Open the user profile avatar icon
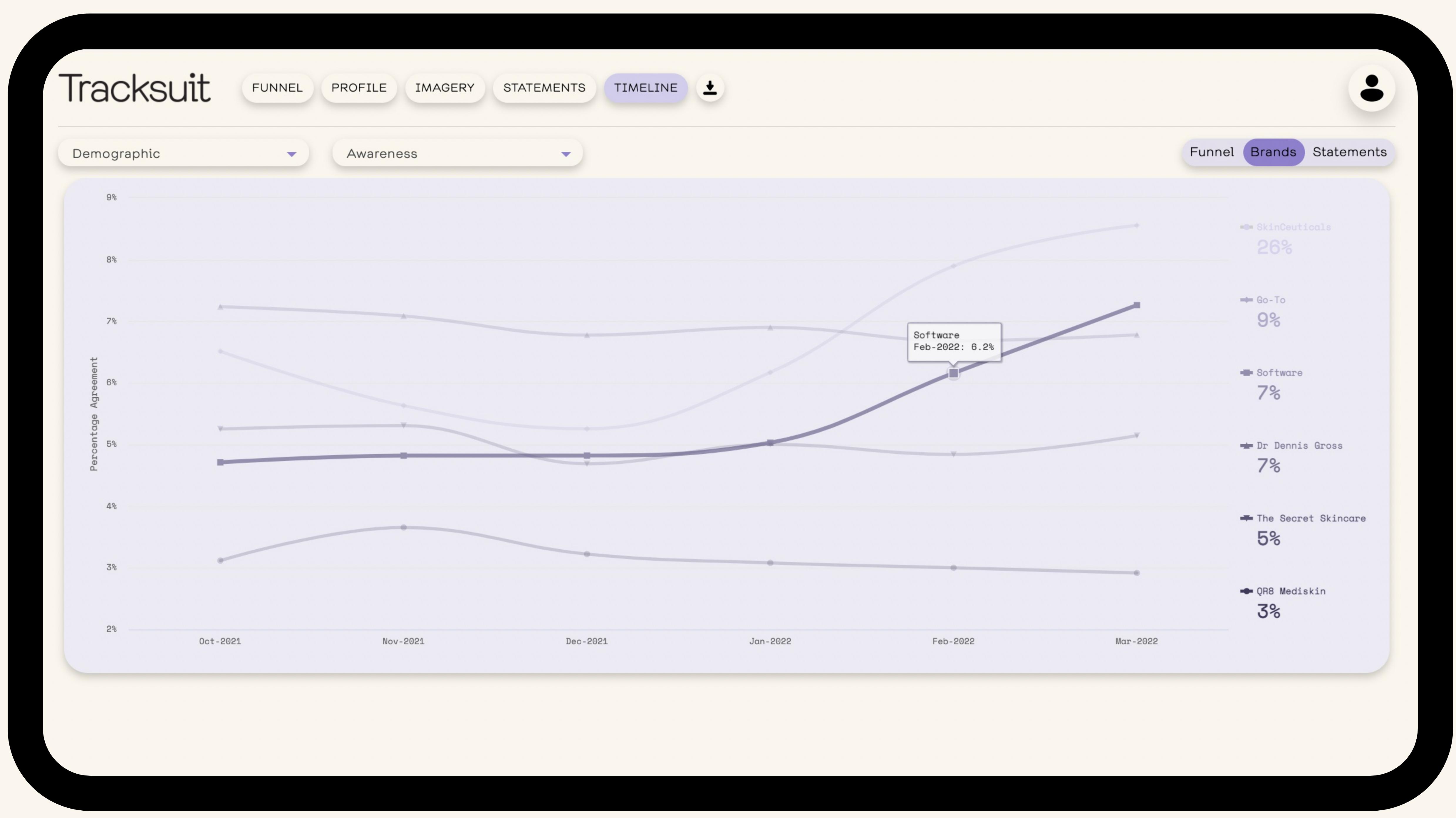The width and height of the screenshot is (1456, 818). coord(1371,88)
